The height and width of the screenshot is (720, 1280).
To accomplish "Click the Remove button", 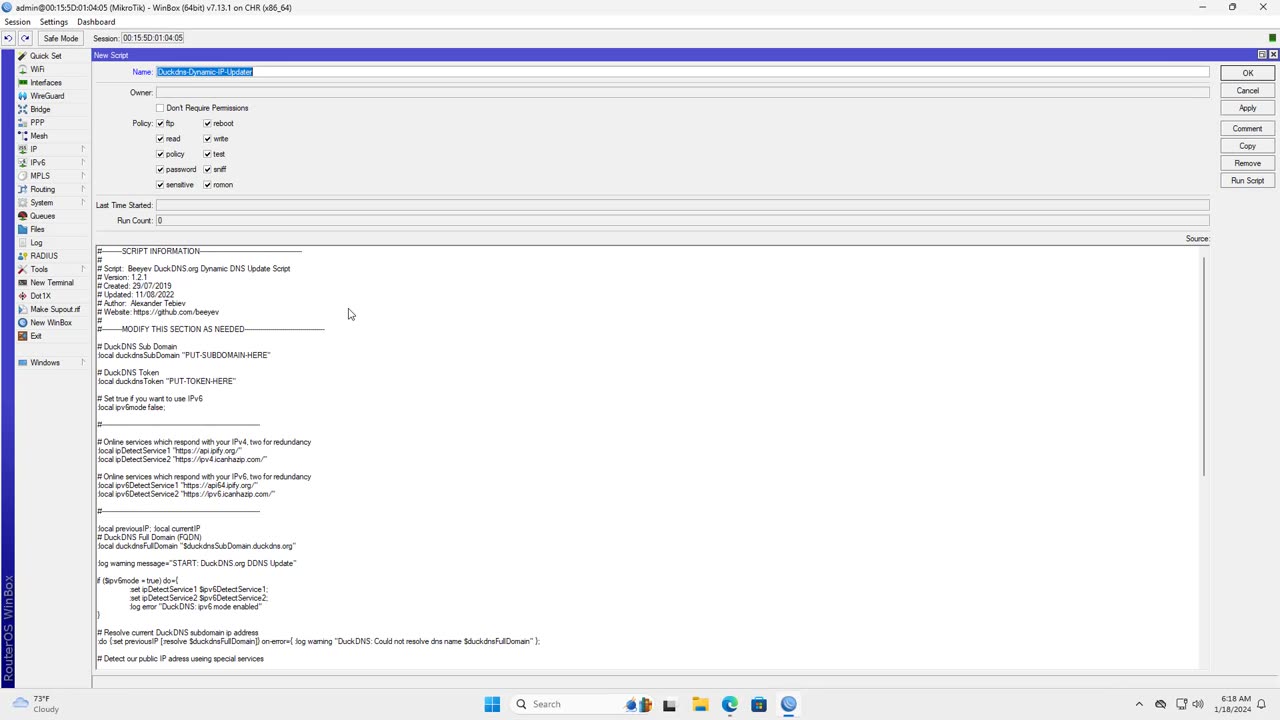I will [x=1247, y=163].
